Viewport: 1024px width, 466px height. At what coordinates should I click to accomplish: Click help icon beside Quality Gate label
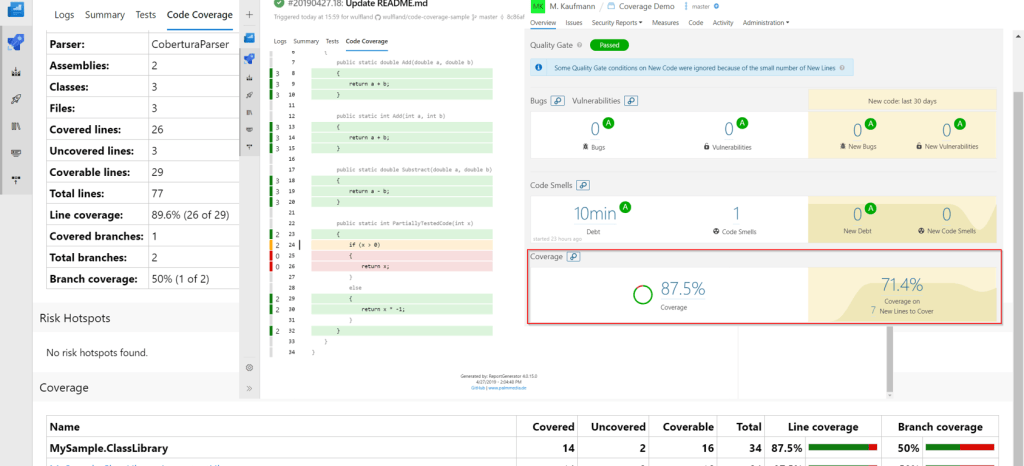580,45
